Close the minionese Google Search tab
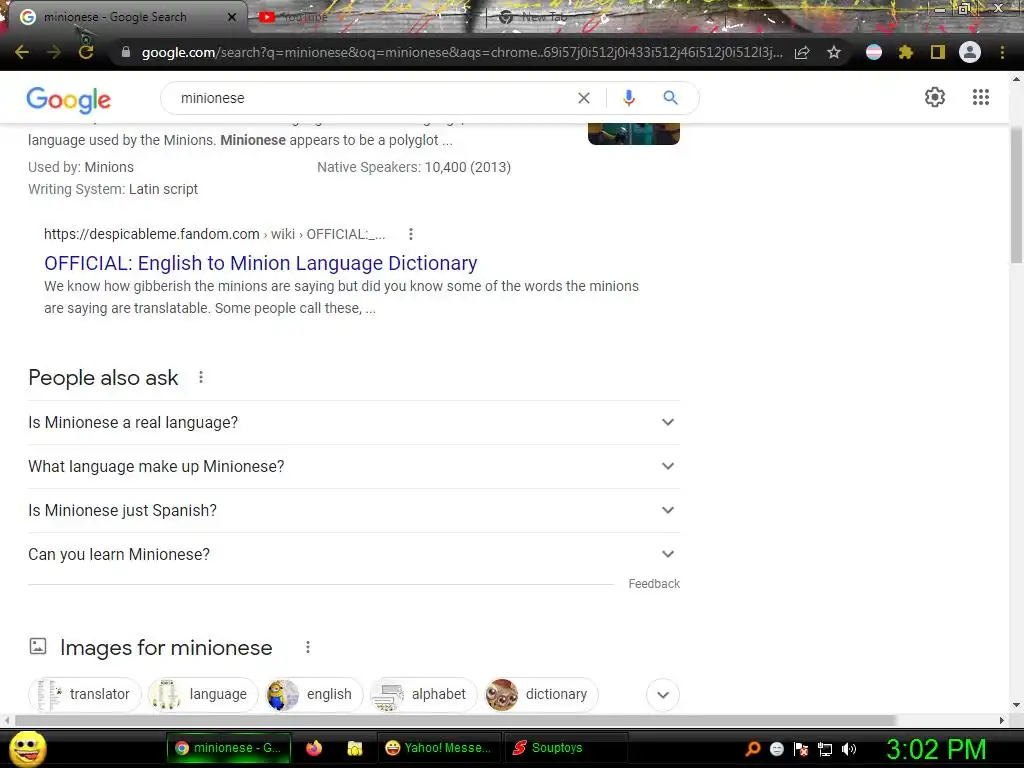The image size is (1024, 768). pyautogui.click(x=232, y=17)
